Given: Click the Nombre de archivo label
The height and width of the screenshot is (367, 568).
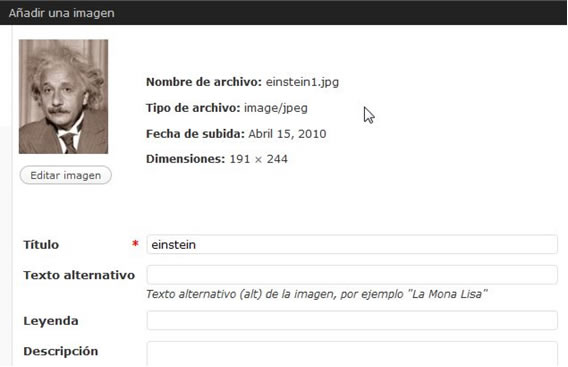Looking at the screenshot, I should coord(204,82).
